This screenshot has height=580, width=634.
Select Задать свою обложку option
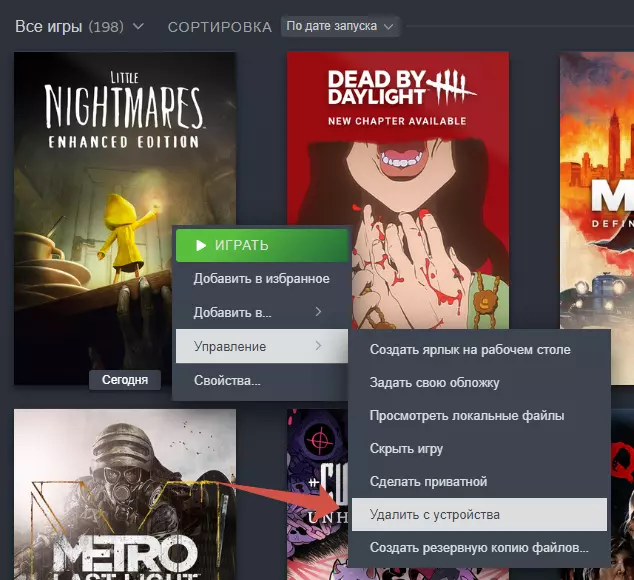(479, 383)
